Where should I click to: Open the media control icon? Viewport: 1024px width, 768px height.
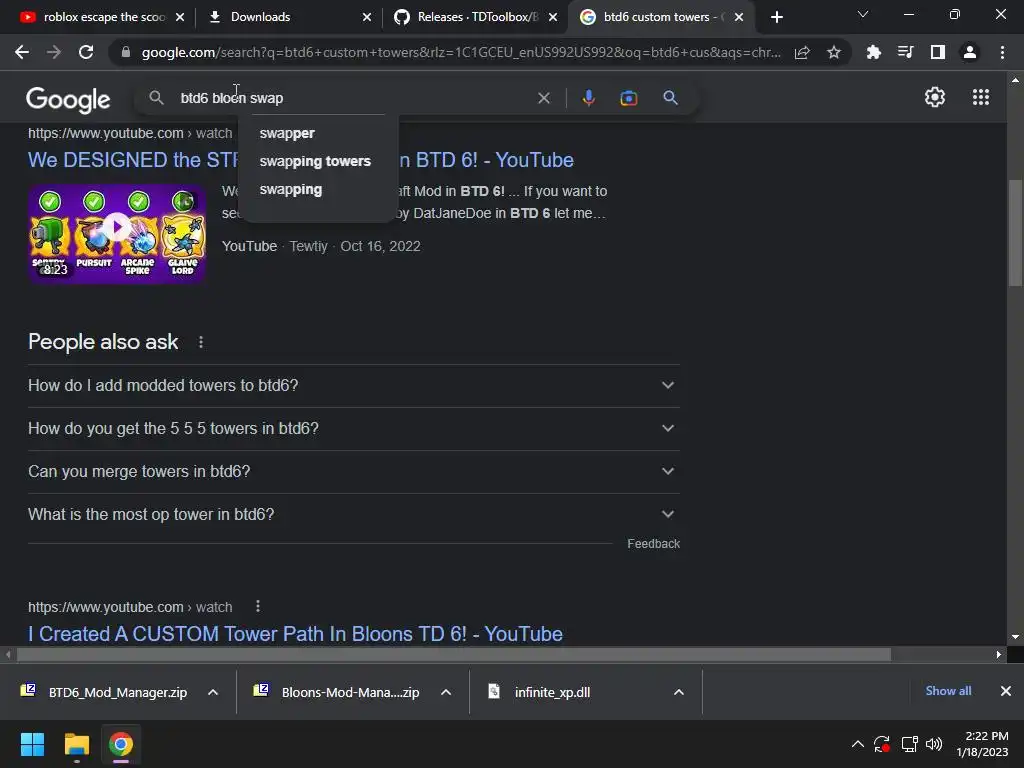coord(905,52)
